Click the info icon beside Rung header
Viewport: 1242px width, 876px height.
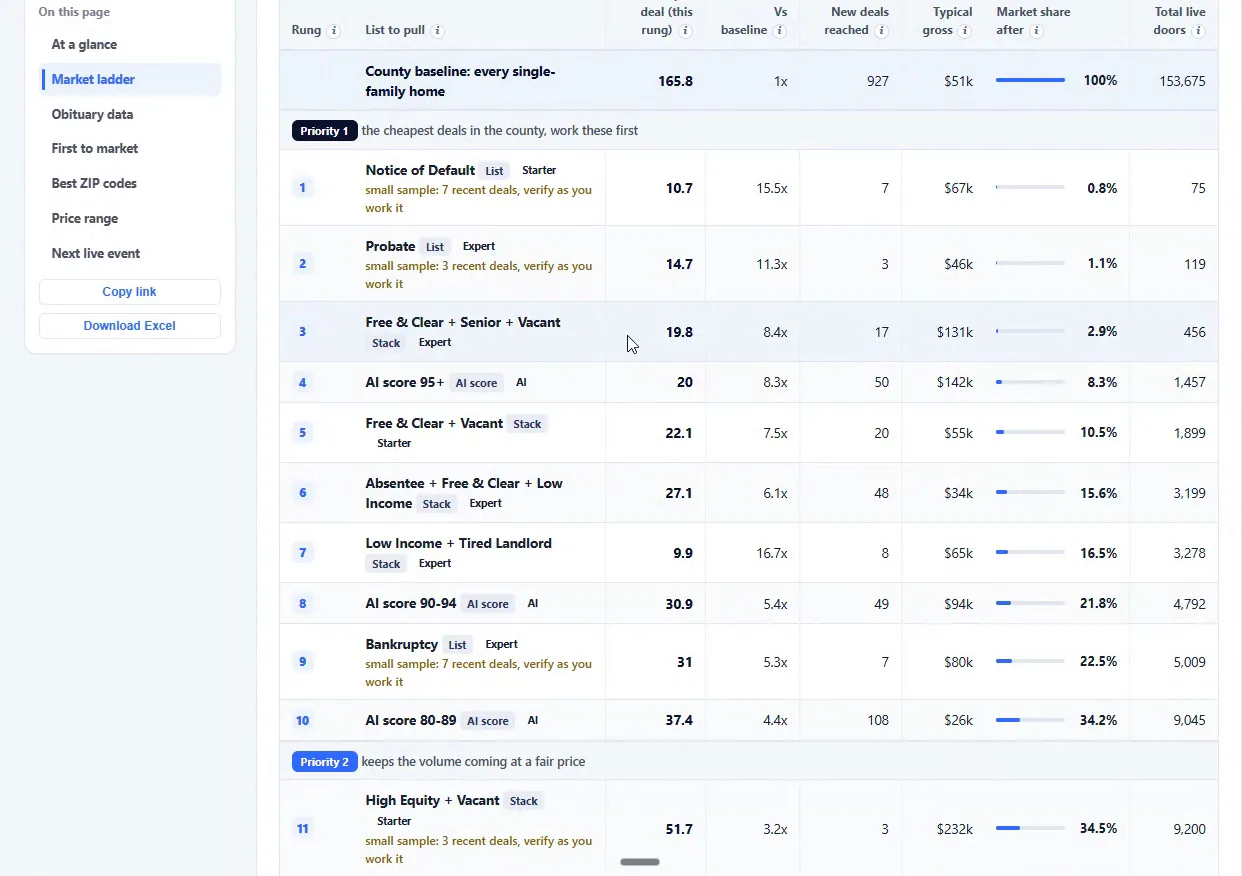[334, 30]
